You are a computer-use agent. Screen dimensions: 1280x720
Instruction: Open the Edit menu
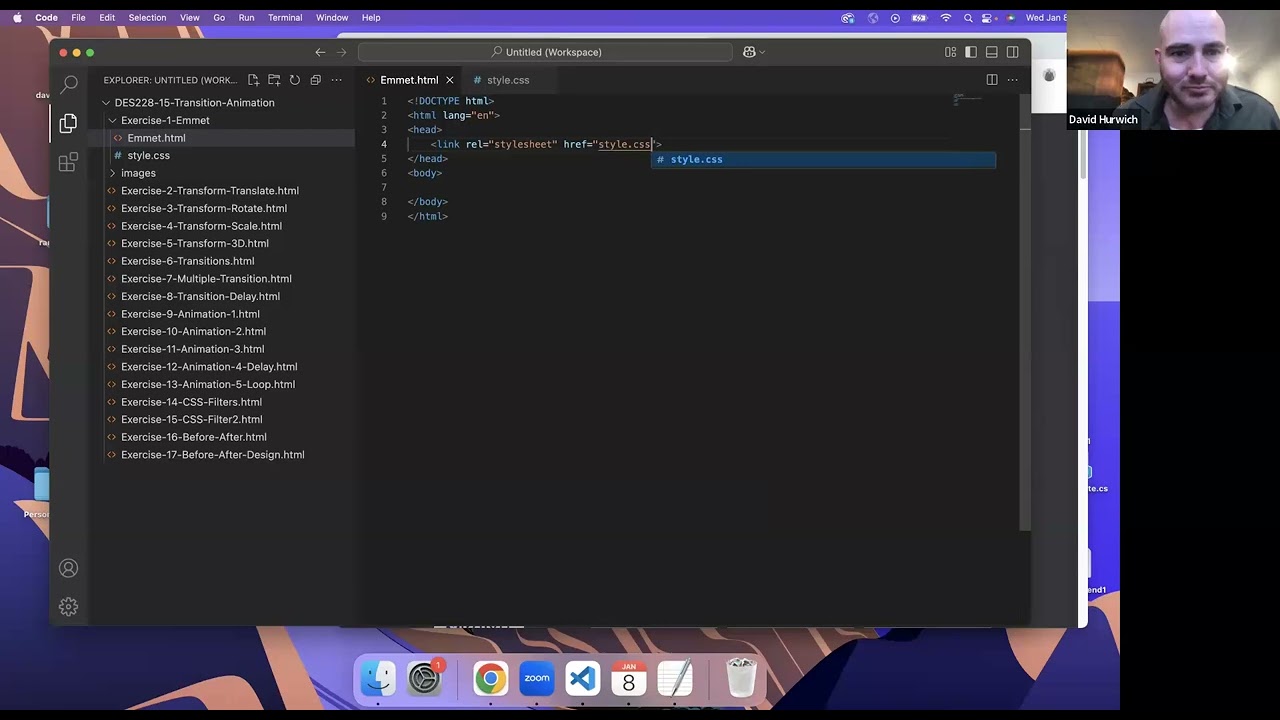(107, 18)
